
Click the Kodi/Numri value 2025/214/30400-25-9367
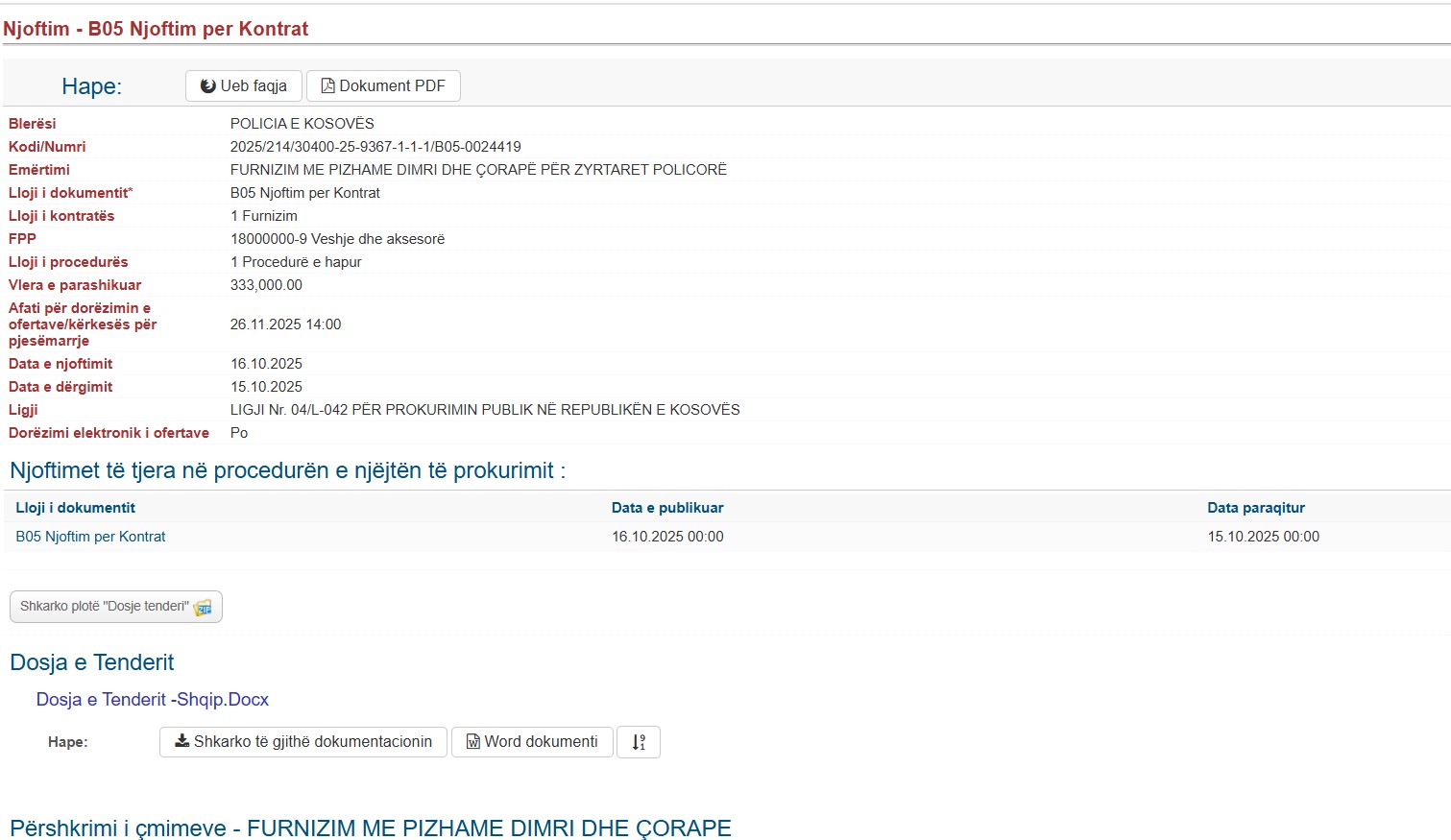pos(375,147)
